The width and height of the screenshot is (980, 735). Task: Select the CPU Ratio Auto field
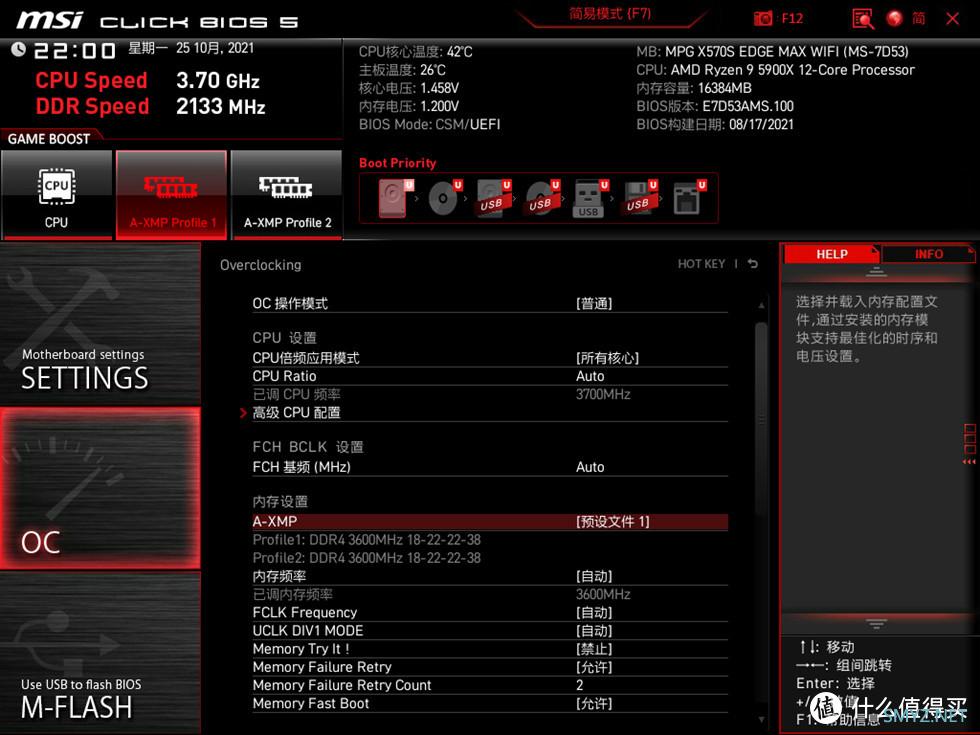(x=490, y=376)
